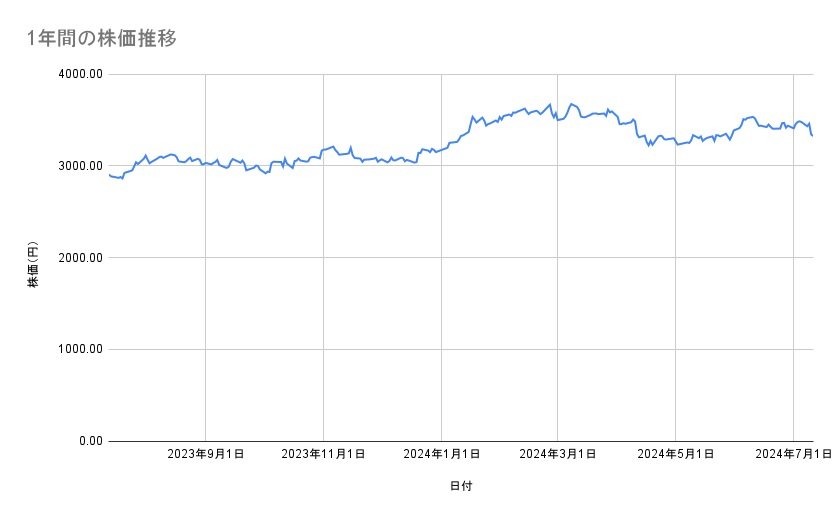Image resolution: width=839 pixels, height=519 pixels.
Task: Select the 2024年3月1日 date label
Action: click(558, 455)
